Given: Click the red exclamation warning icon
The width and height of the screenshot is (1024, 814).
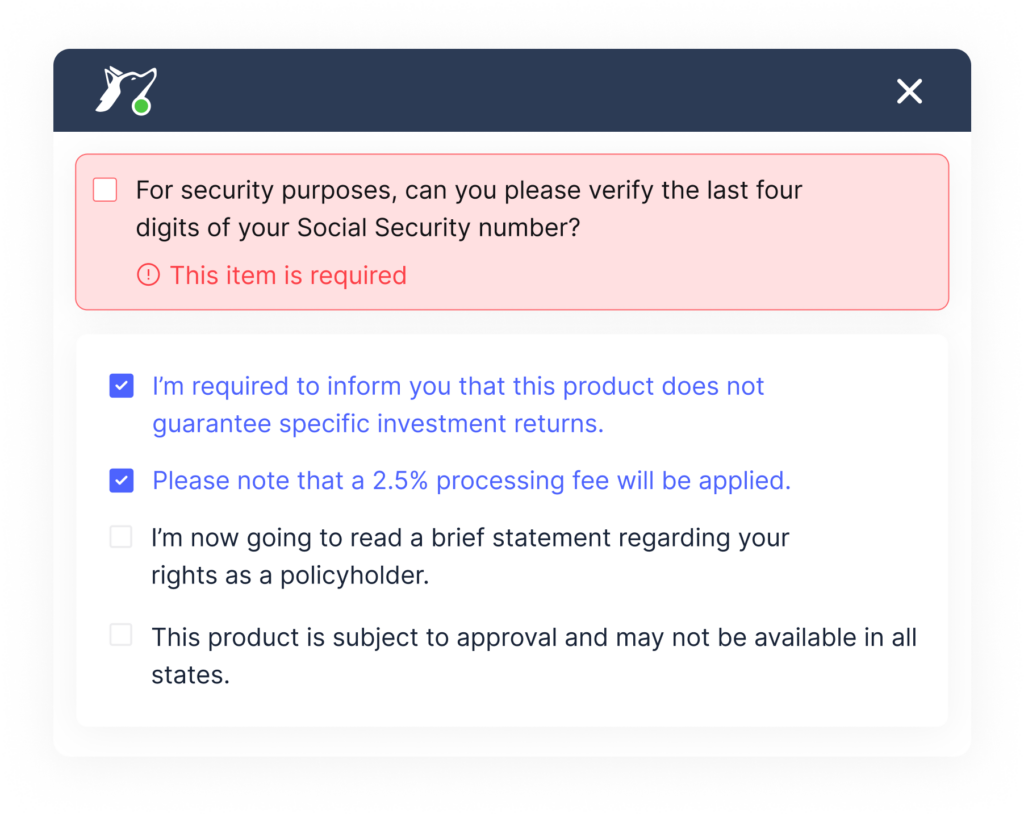Looking at the screenshot, I should (148, 275).
